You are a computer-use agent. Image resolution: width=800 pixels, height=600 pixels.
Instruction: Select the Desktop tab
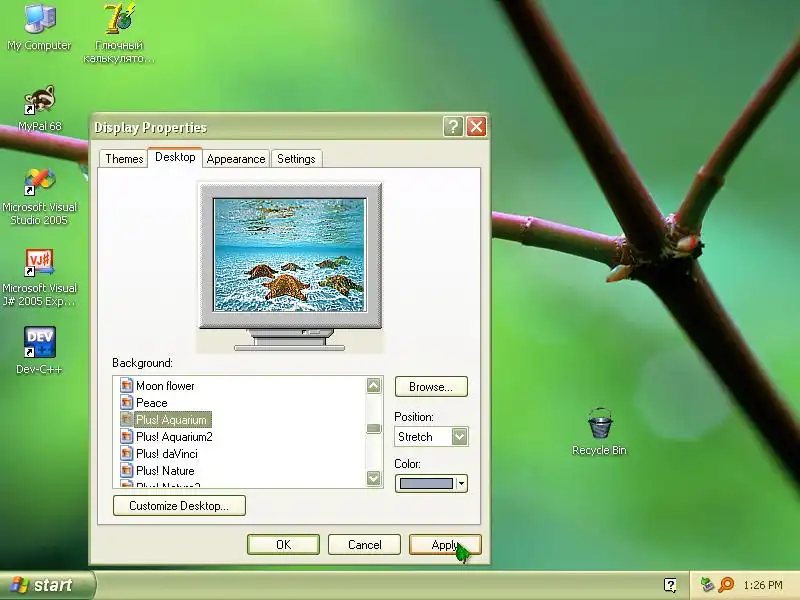coord(175,157)
